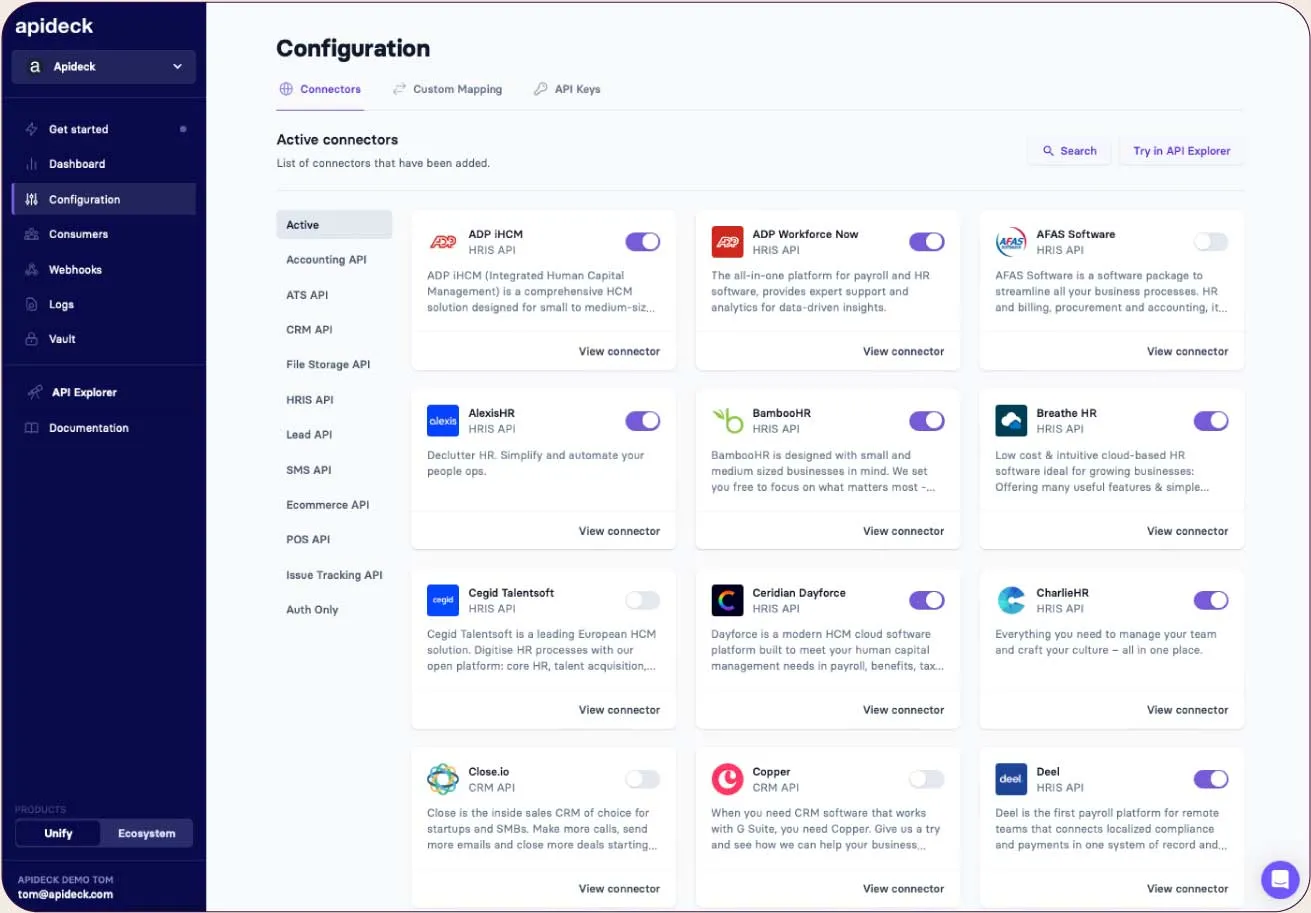Click View connector for CharlieHR
Screen dimensions: 1311x913
(x=1187, y=710)
